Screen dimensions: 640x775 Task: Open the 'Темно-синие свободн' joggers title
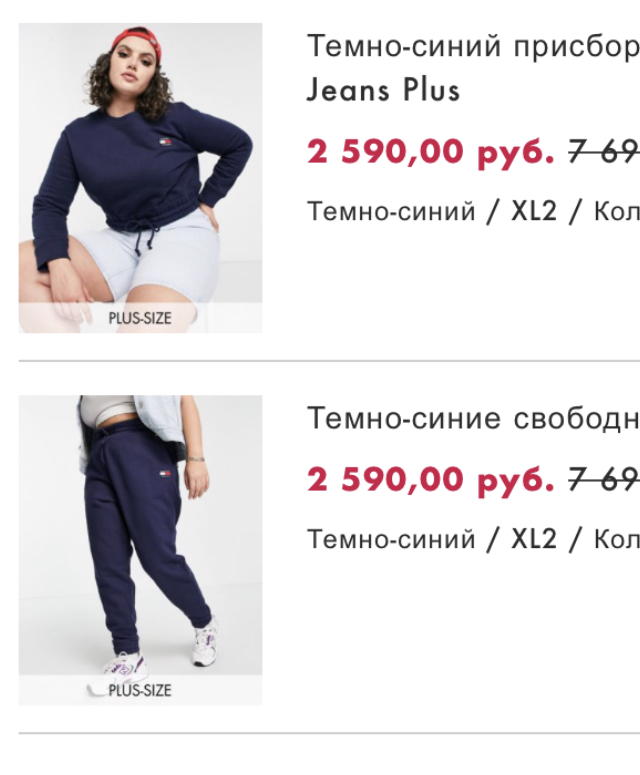coord(473,418)
